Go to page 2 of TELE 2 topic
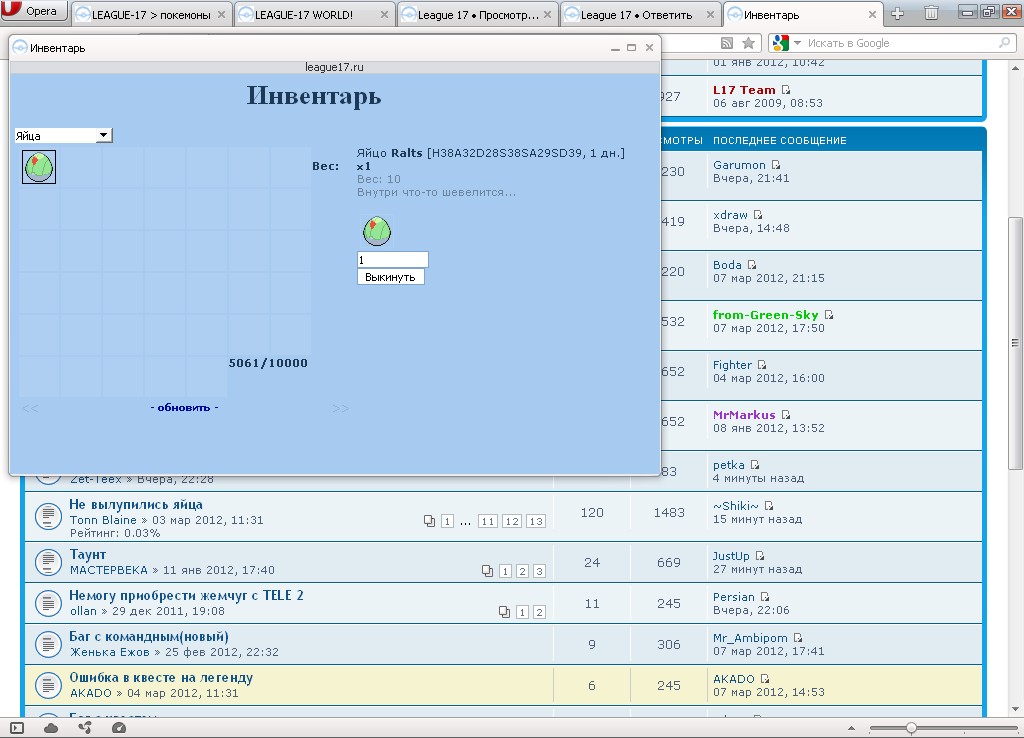This screenshot has height=738, width=1024. pos(539,612)
